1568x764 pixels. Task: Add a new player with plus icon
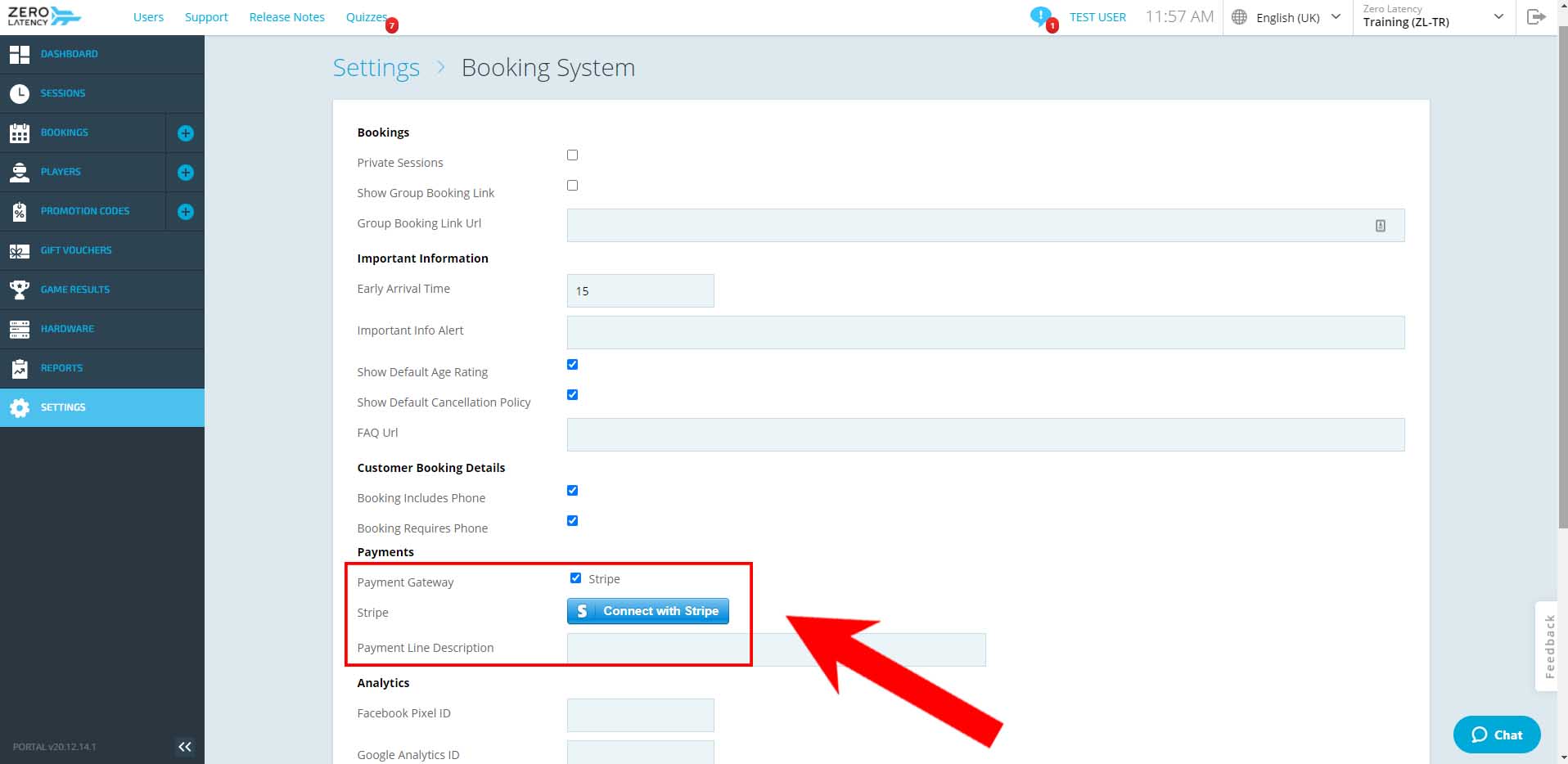pyautogui.click(x=186, y=173)
